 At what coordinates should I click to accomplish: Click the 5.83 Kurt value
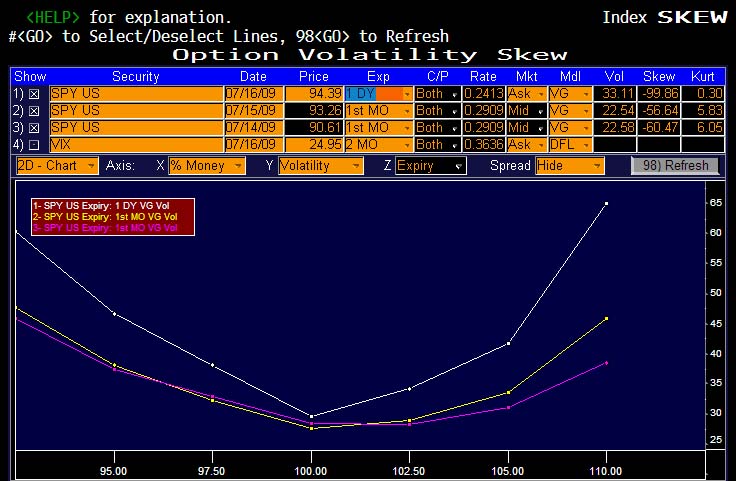(x=703, y=110)
